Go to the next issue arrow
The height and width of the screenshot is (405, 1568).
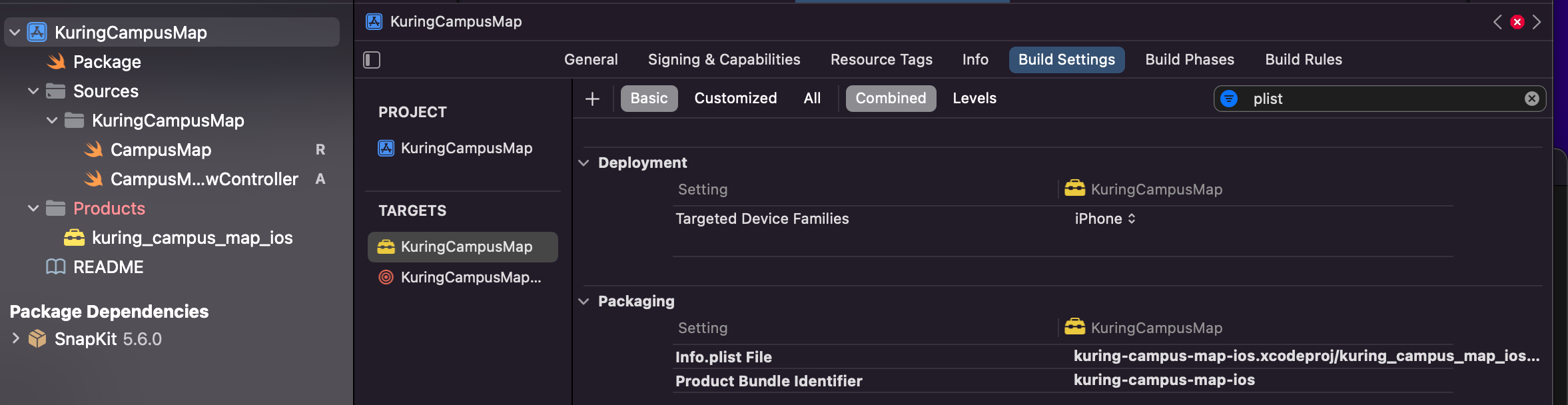(1537, 22)
